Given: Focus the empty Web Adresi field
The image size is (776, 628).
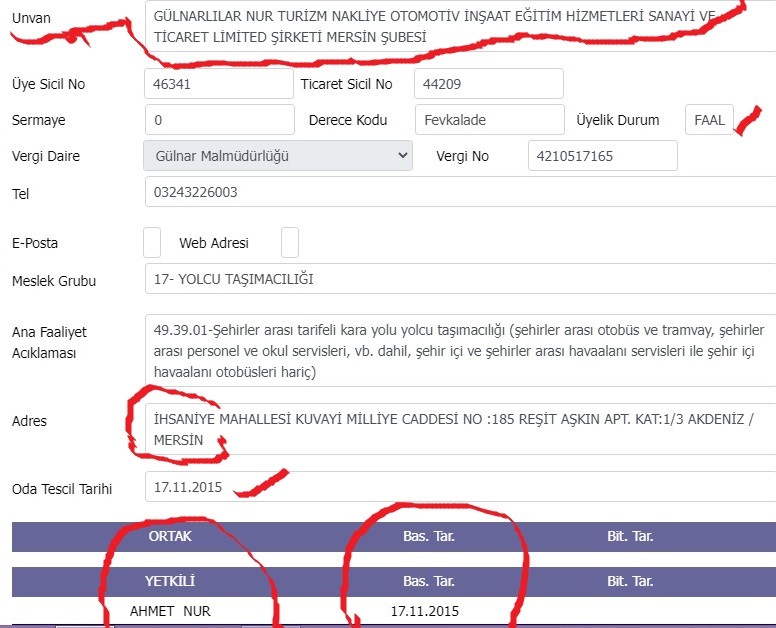Looking at the screenshot, I should 290,242.
